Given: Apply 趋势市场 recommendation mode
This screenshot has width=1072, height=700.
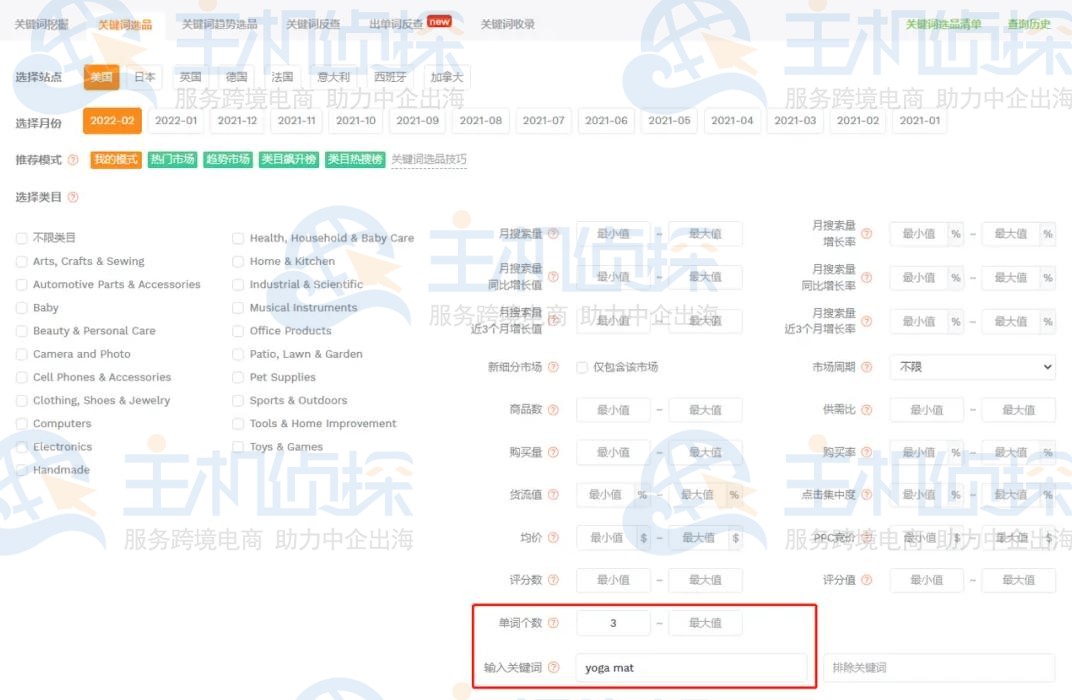Looking at the screenshot, I should pyautogui.click(x=228, y=159).
